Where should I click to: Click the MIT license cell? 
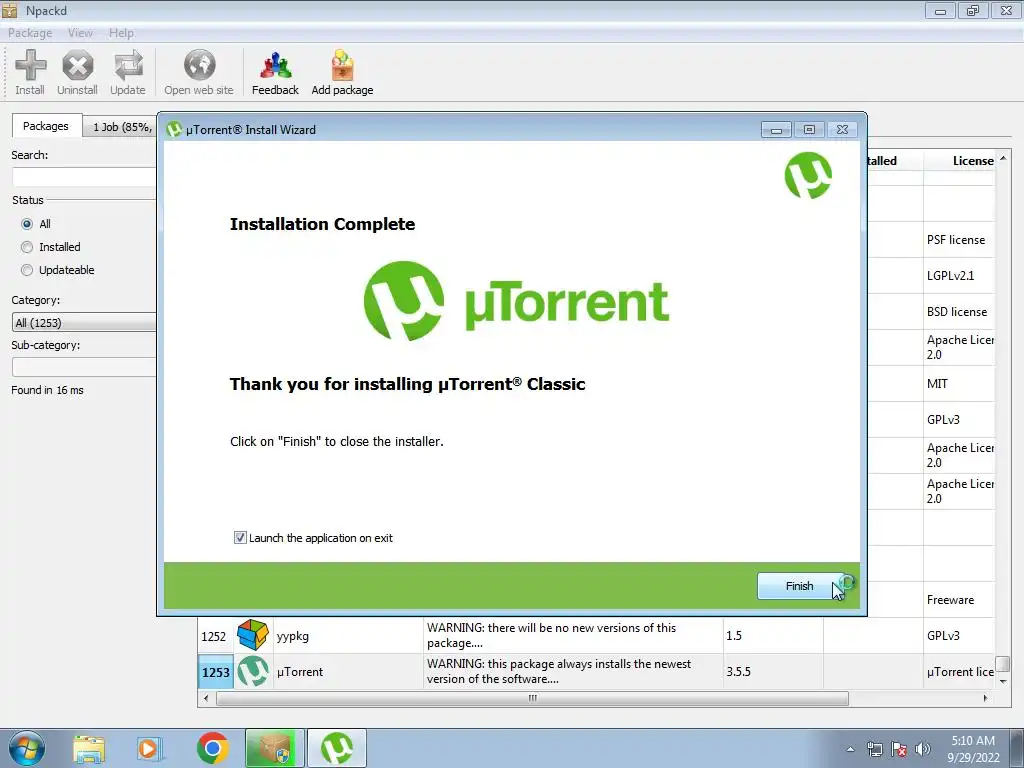pyautogui.click(x=959, y=383)
